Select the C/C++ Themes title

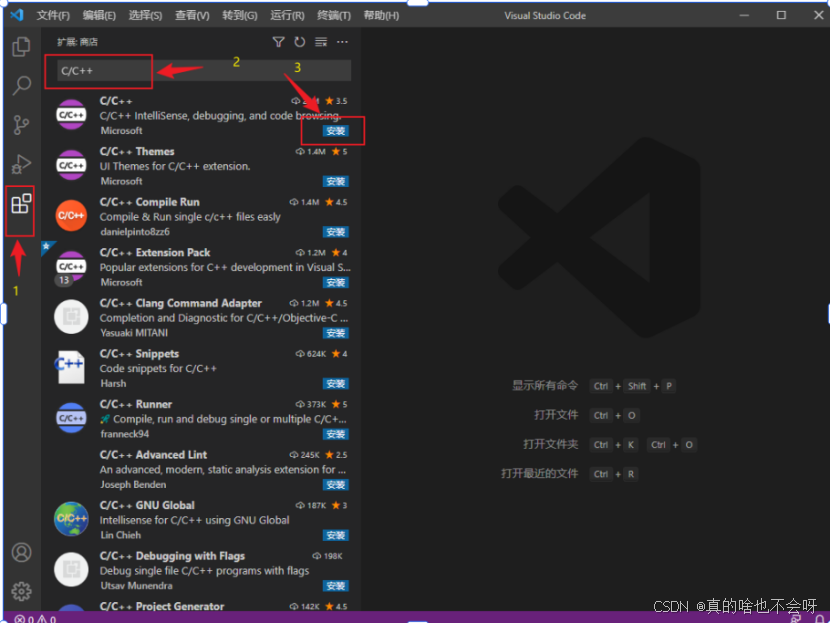(137, 151)
